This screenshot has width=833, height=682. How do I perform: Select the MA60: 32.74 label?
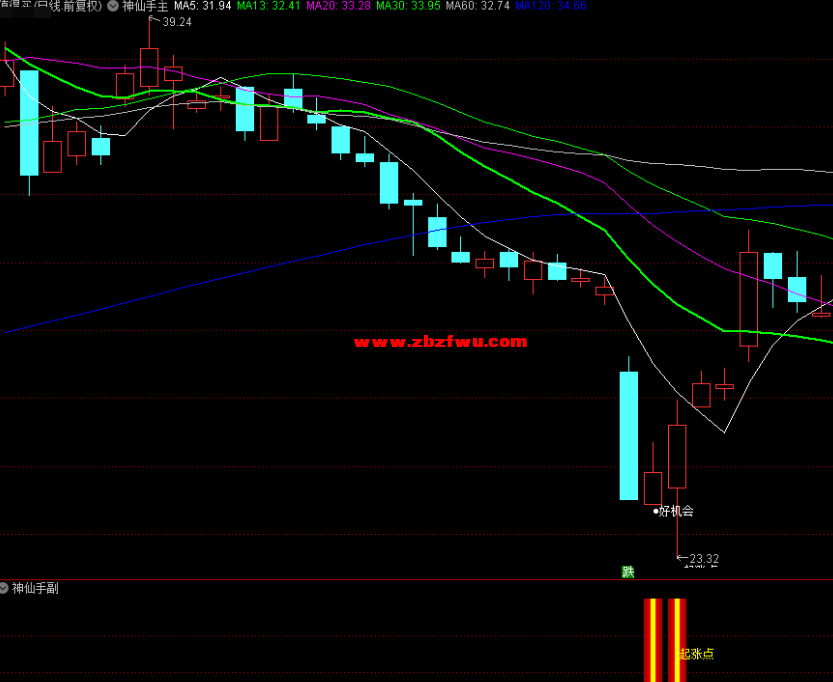(477, 6)
